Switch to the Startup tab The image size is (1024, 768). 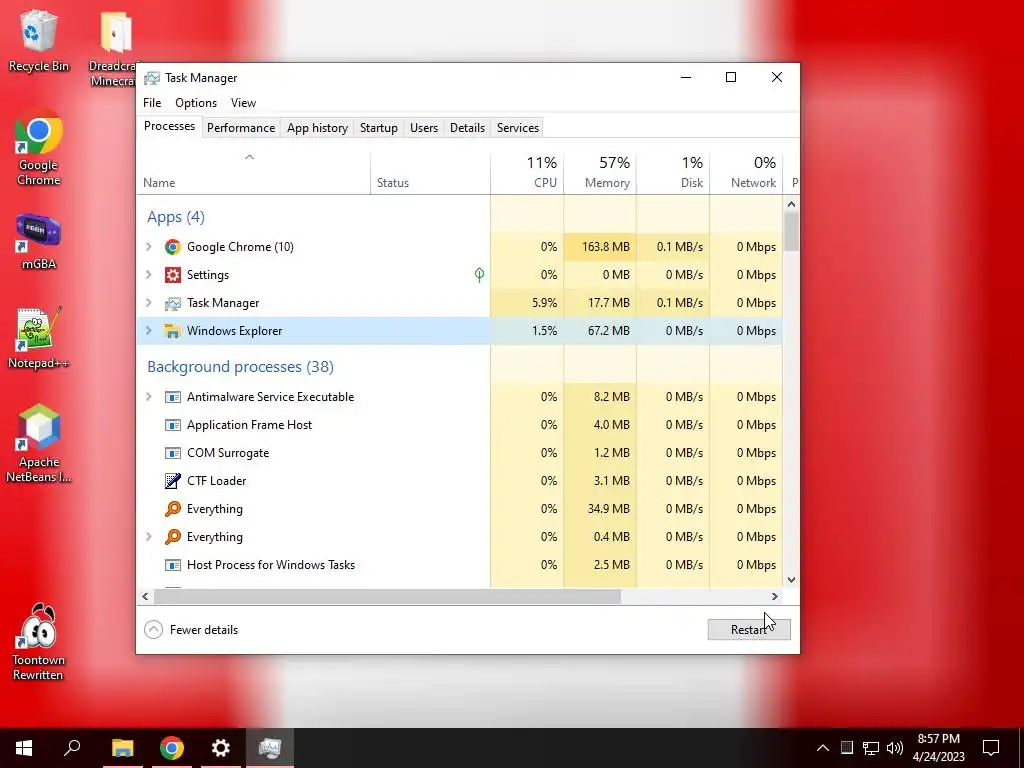point(379,128)
